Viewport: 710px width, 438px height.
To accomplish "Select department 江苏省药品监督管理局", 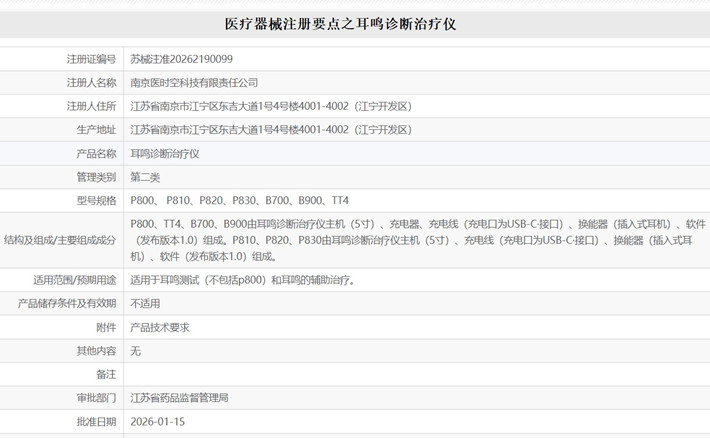I will 179,398.
